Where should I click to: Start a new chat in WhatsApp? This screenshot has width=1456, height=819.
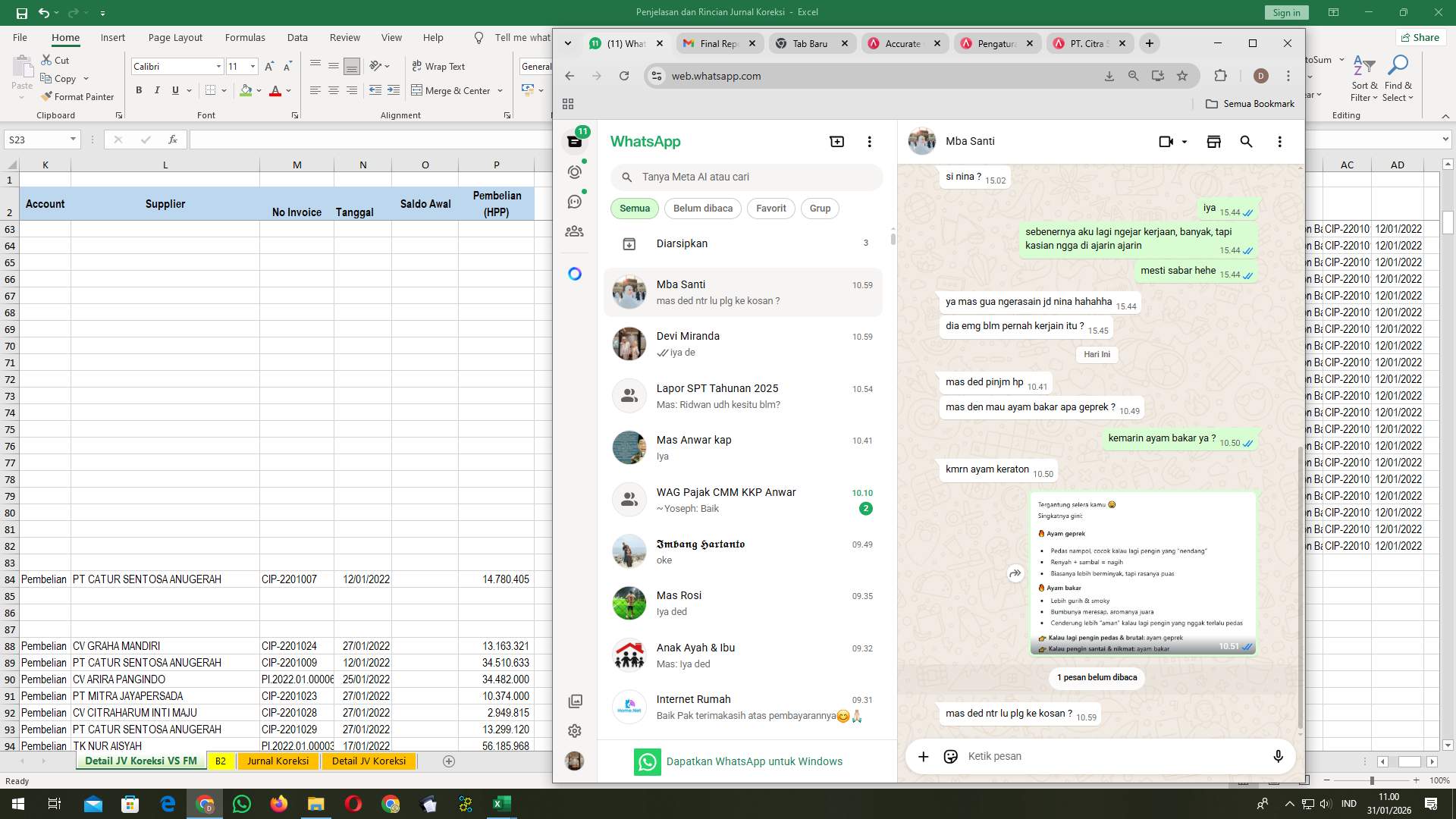pos(836,141)
